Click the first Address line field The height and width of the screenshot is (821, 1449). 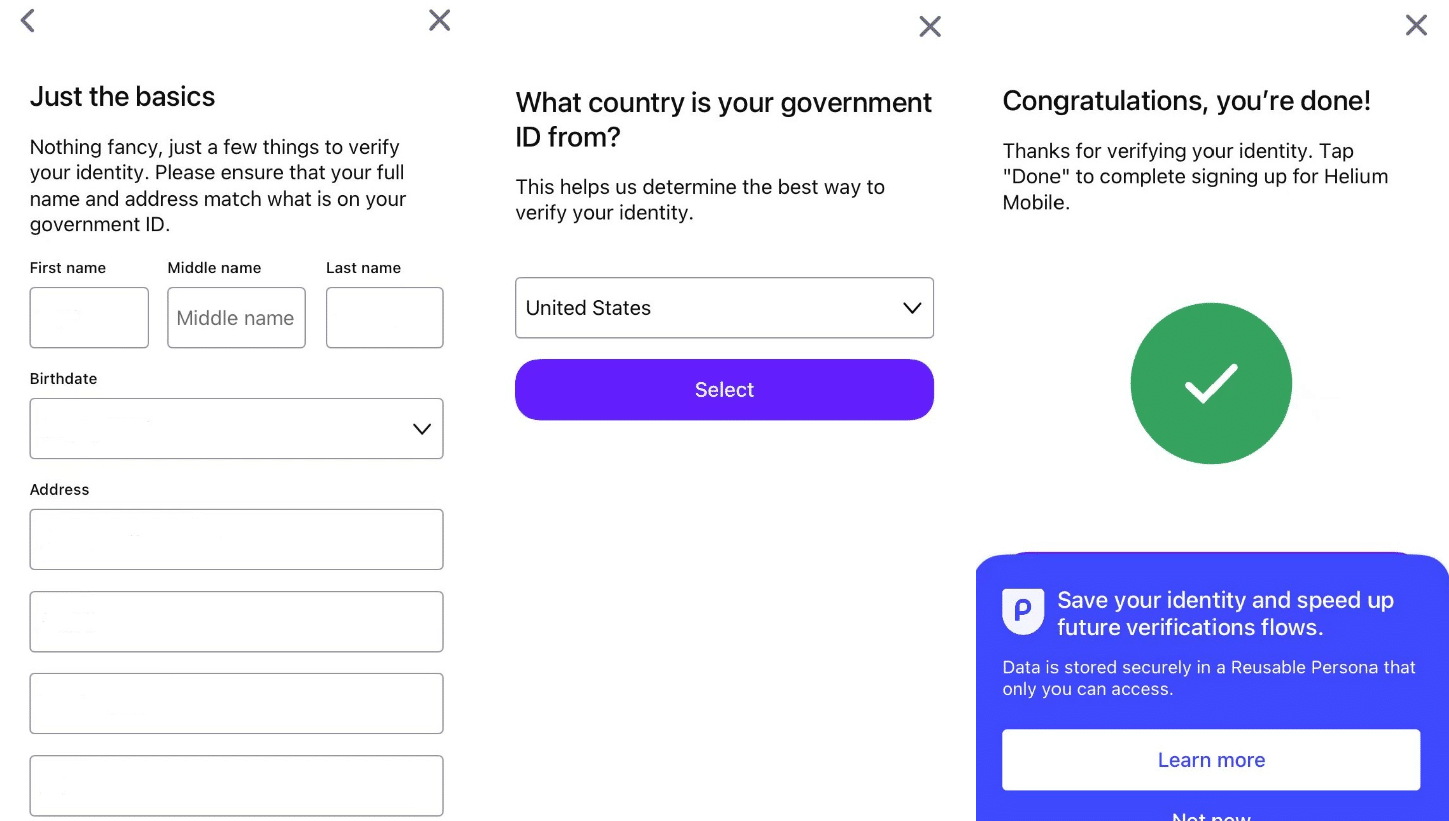[x=236, y=540]
